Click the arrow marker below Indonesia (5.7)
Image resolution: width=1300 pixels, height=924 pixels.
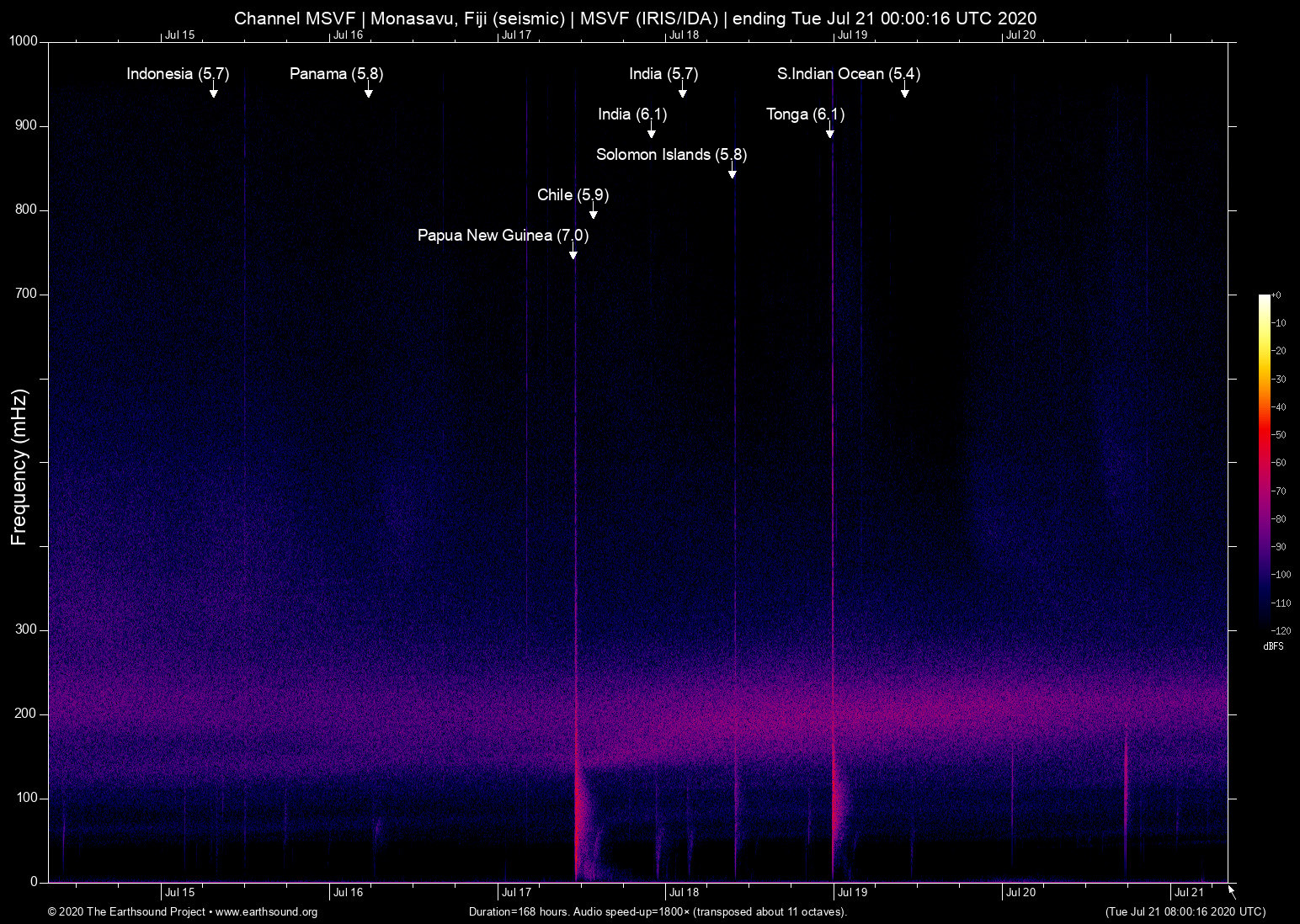(x=214, y=92)
